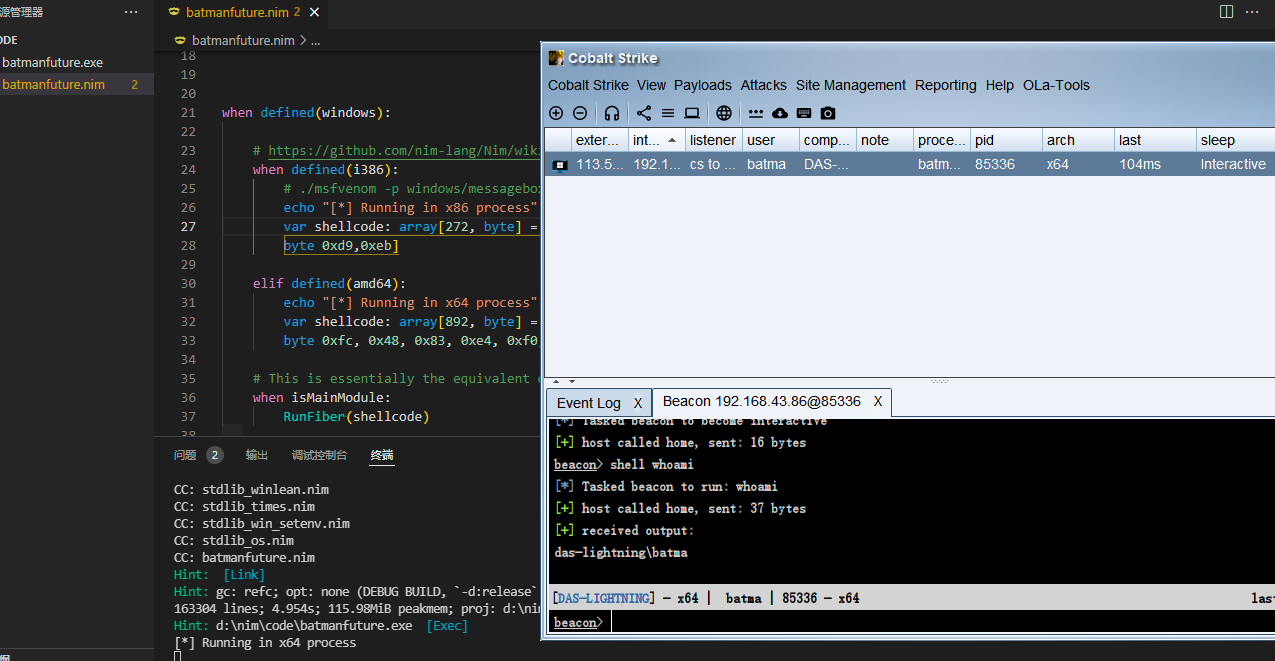Open batmanfuture.exe in the explorer
Viewport: 1275px width, 661px height.
(x=52, y=62)
